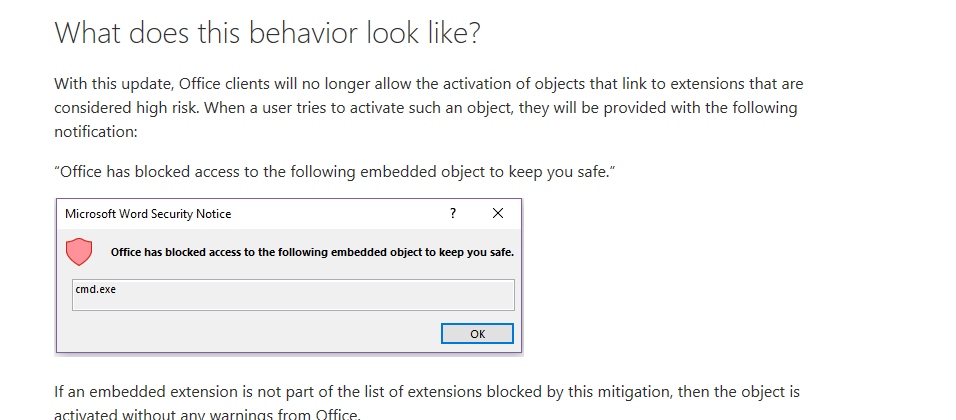The image size is (956, 420).
Task: Click the paragraph starting If an embedded extension
Action: 427,403
